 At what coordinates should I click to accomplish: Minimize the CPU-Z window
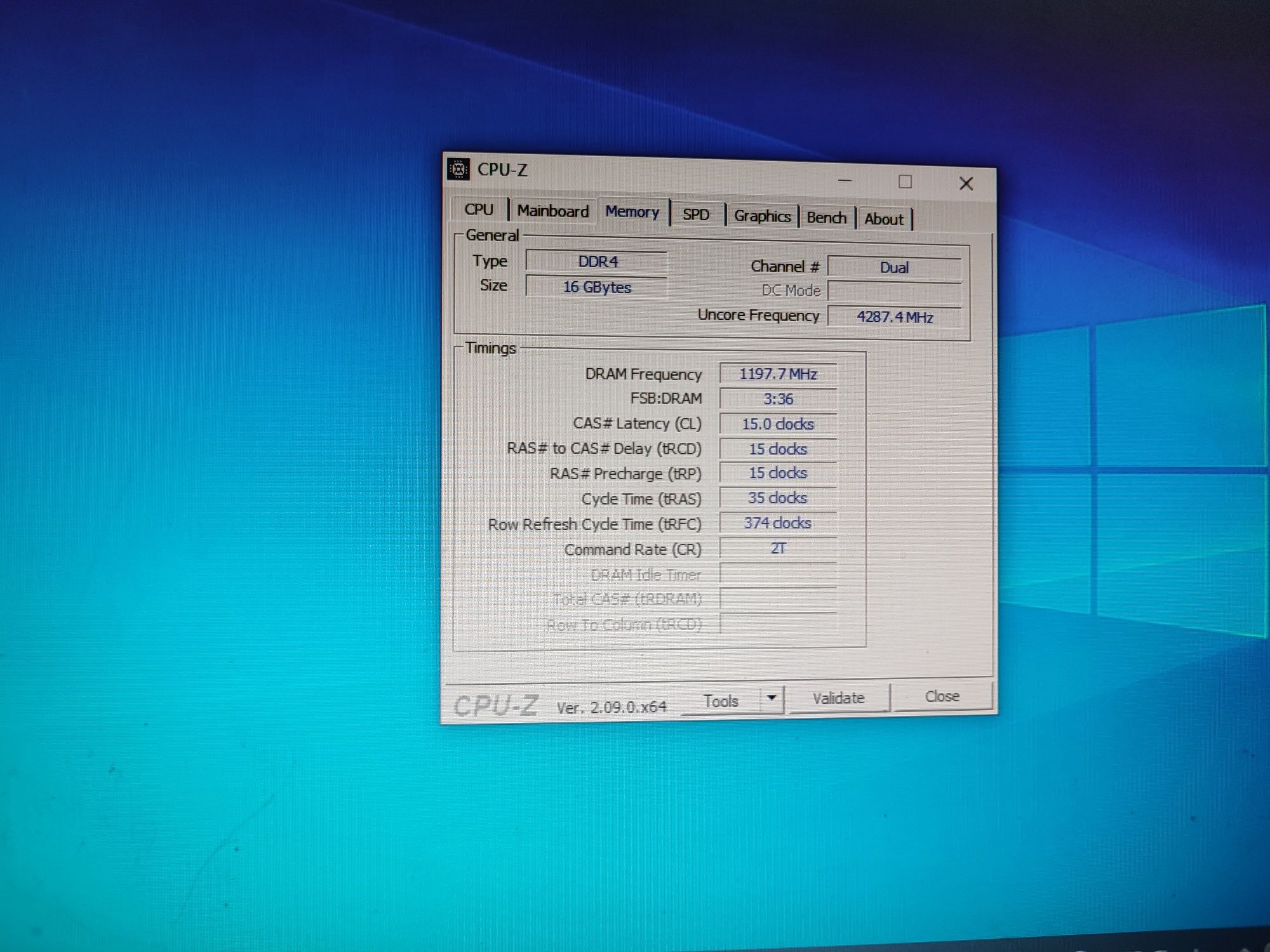(x=845, y=181)
